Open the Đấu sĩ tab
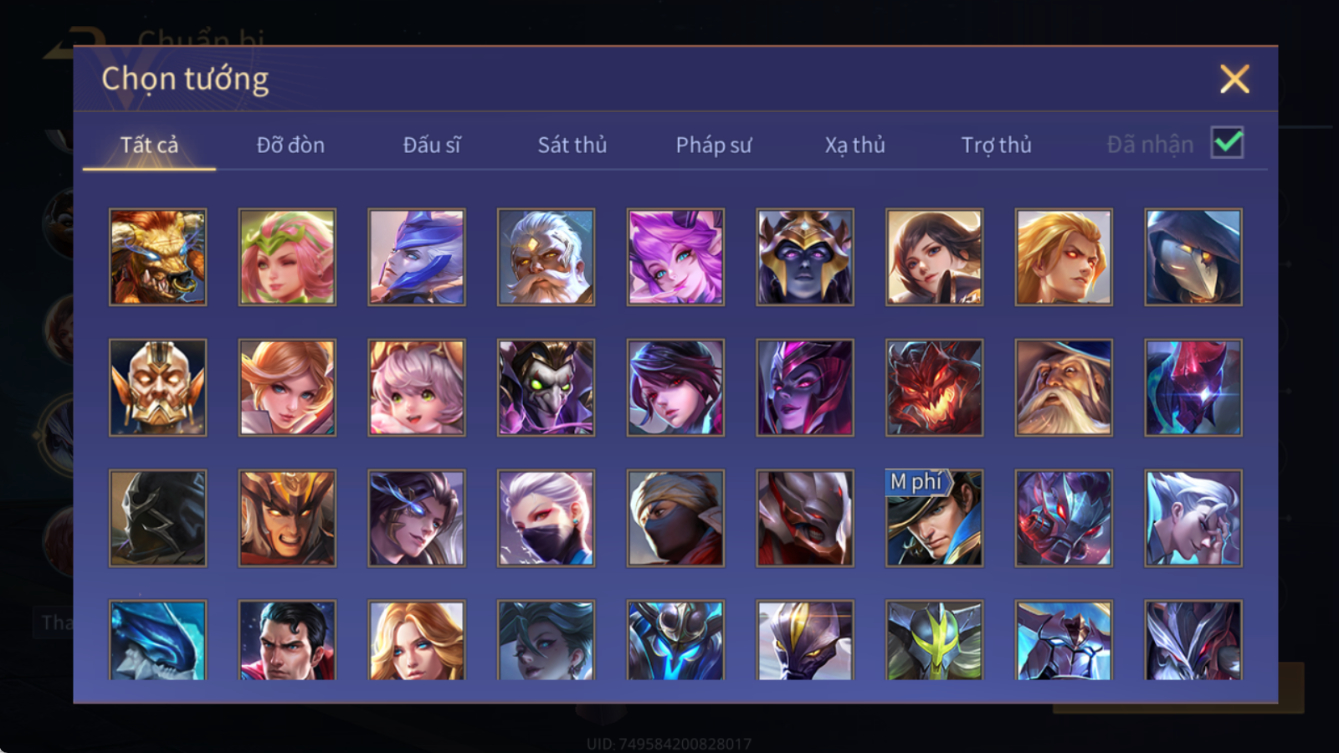This screenshot has width=1339, height=753. click(432, 145)
